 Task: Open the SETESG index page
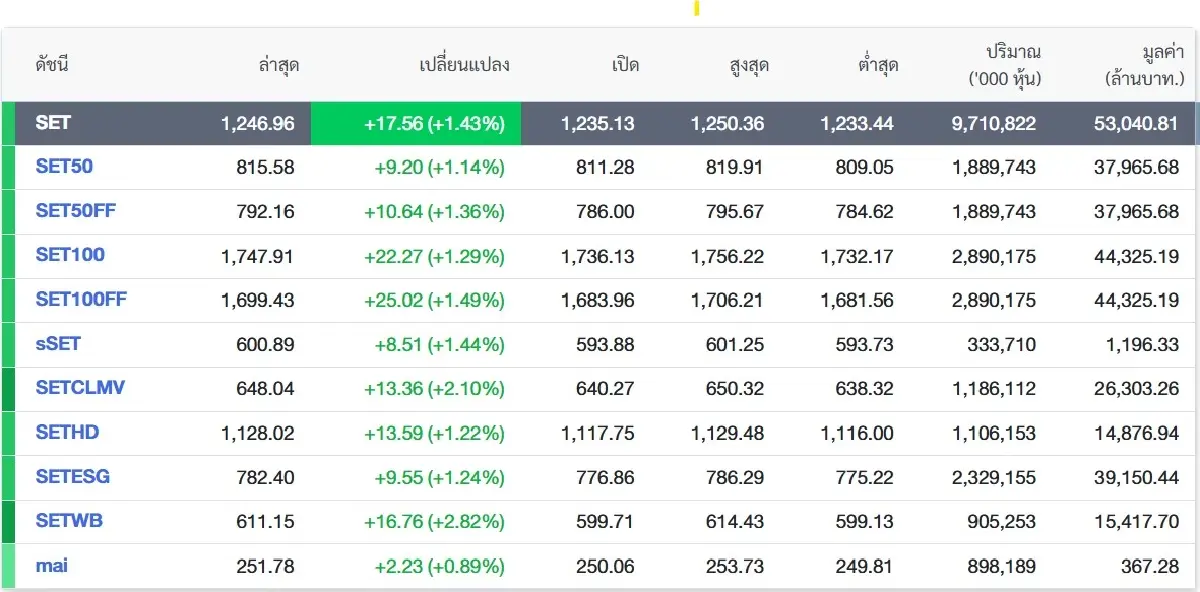(70, 477)
